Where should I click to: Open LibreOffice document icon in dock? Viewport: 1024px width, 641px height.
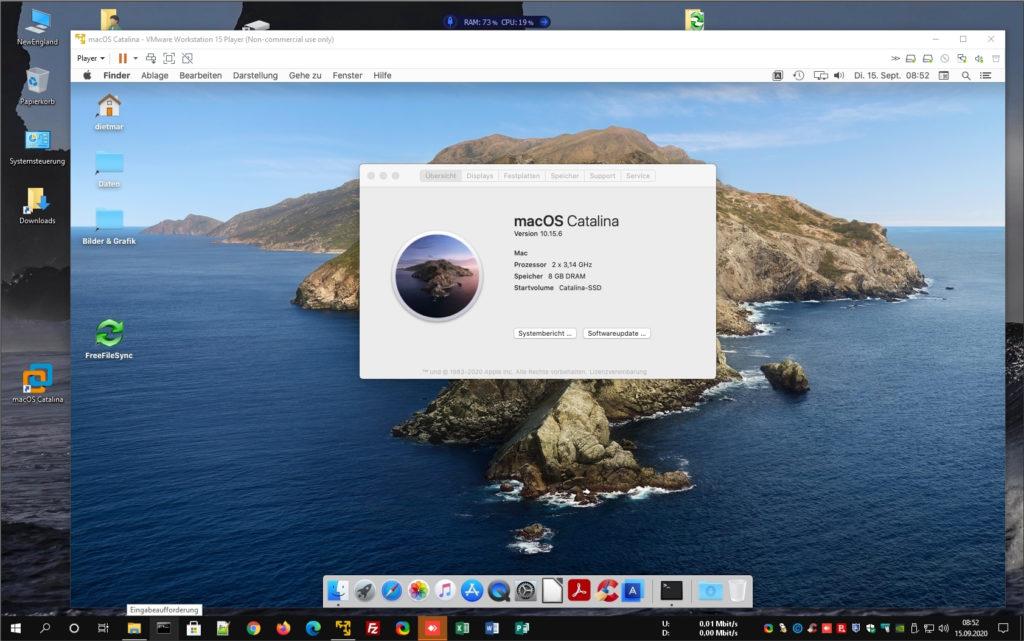552,591
